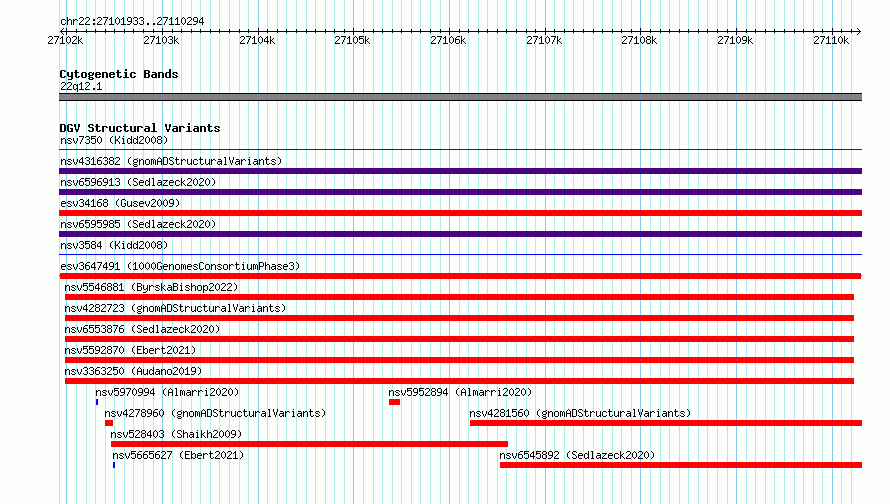This screenshot has width=890, height=504.
Task: Open esv34168 (Gusev2009) variant label
Action: 120,203
